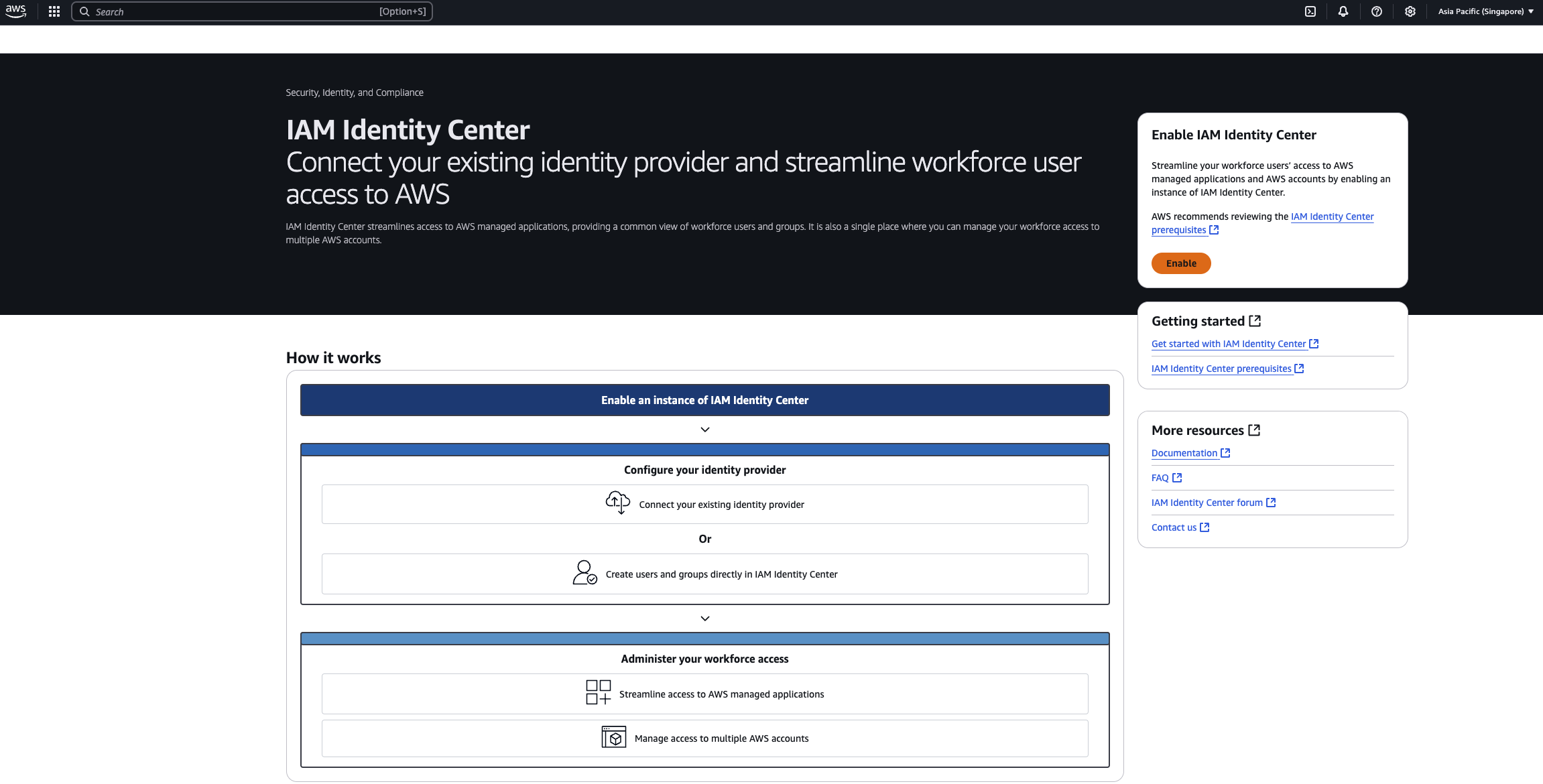Open the notifications bell
Screen dimensions: 1543x784
point(1343,11)
